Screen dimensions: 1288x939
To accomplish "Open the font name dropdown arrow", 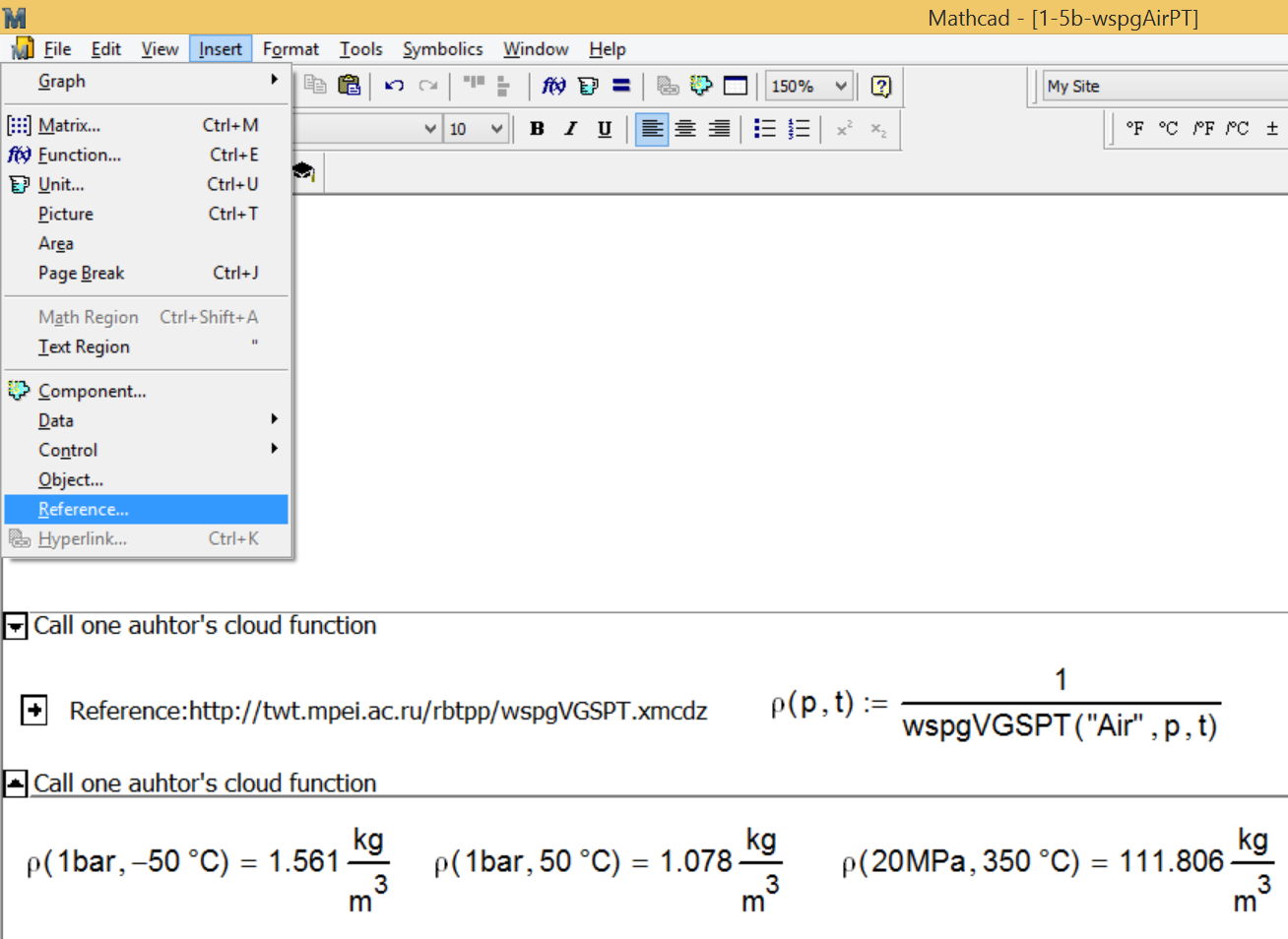I will click(x=430, y=128).
